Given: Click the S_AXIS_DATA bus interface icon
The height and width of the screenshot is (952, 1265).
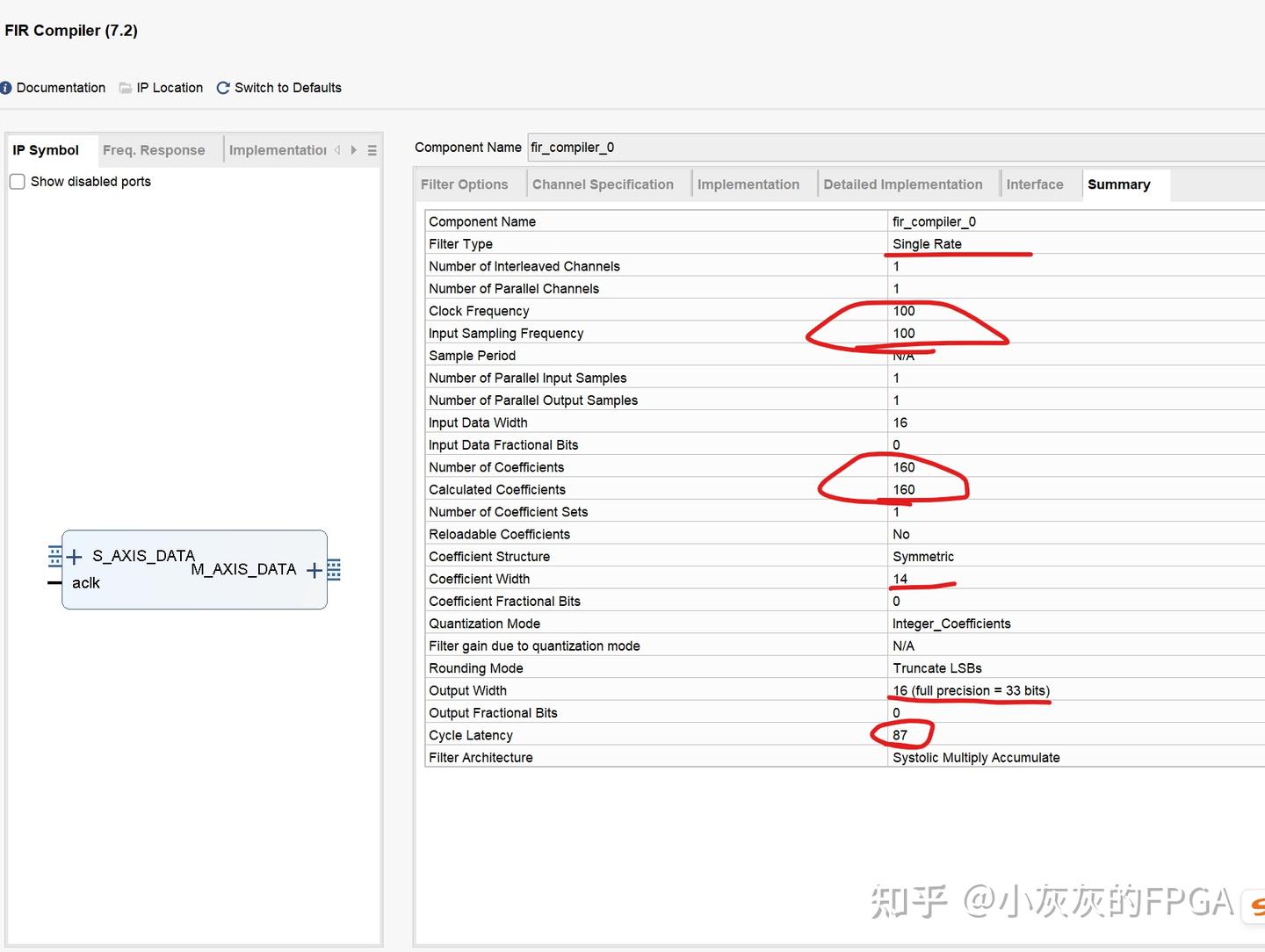Looking at the screenshot, I should click(x=54, y=555).
